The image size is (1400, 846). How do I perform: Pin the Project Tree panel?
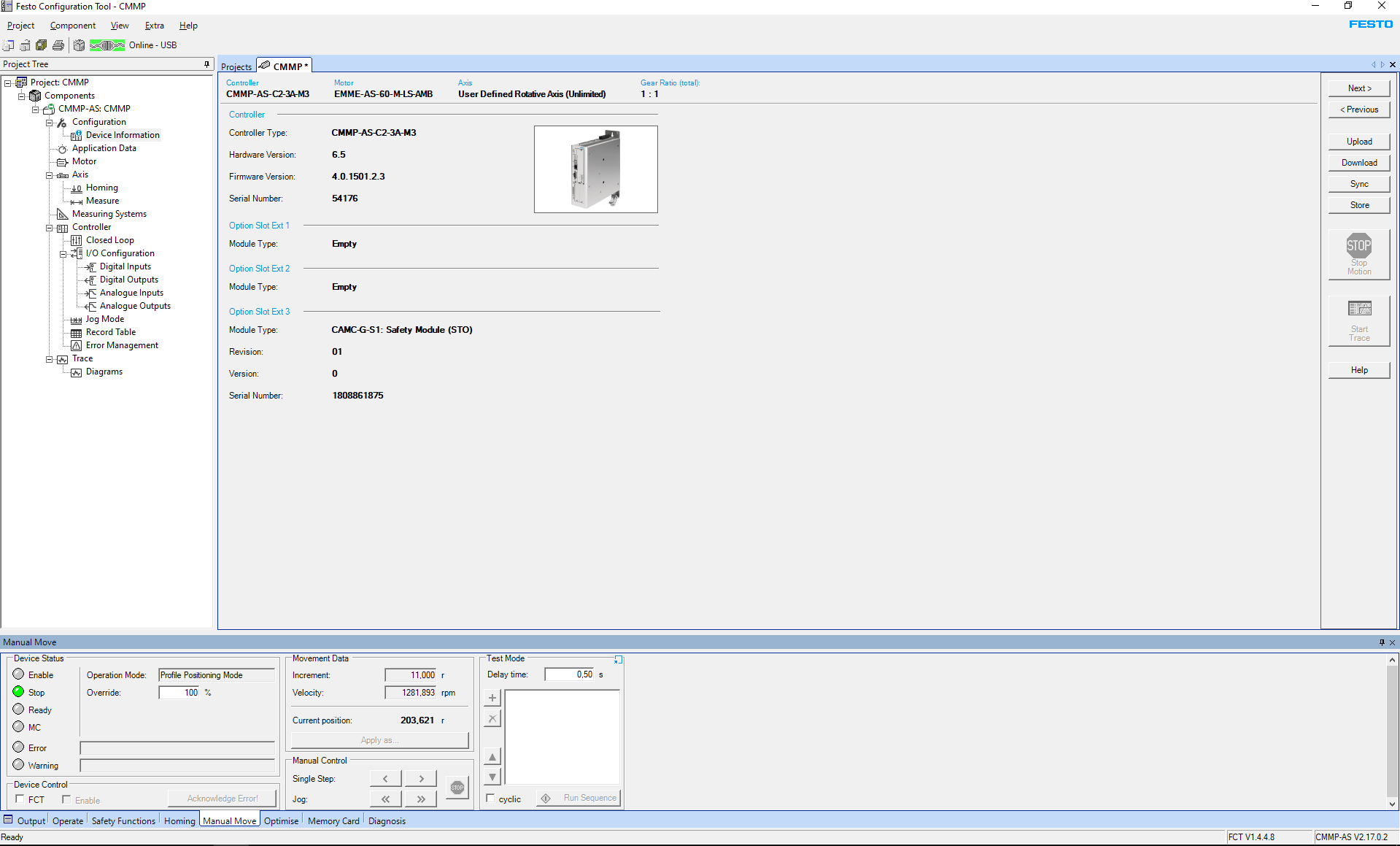pos(206,64)
